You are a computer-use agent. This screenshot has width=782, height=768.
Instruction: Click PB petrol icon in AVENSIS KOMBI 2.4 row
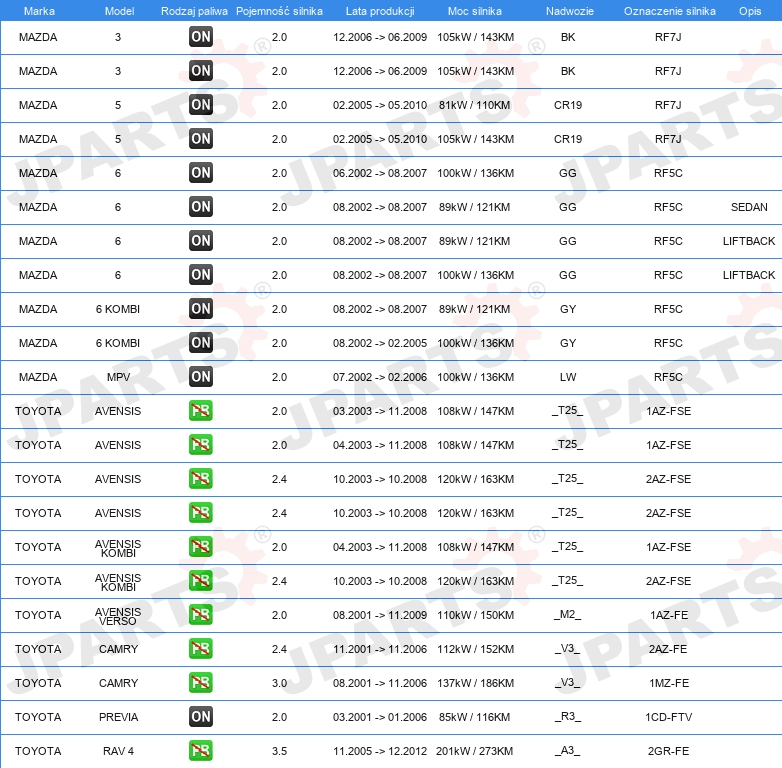tap(201, 580)
